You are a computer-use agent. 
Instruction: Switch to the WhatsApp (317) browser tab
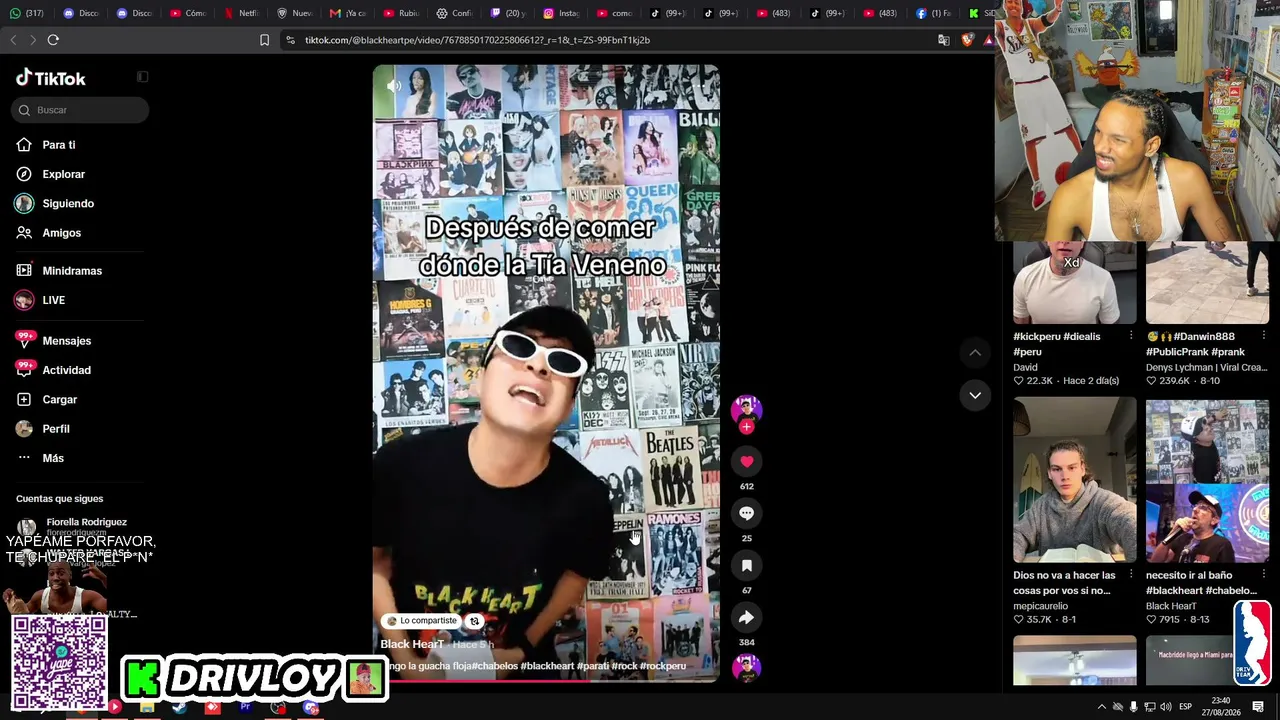point(27,13)
